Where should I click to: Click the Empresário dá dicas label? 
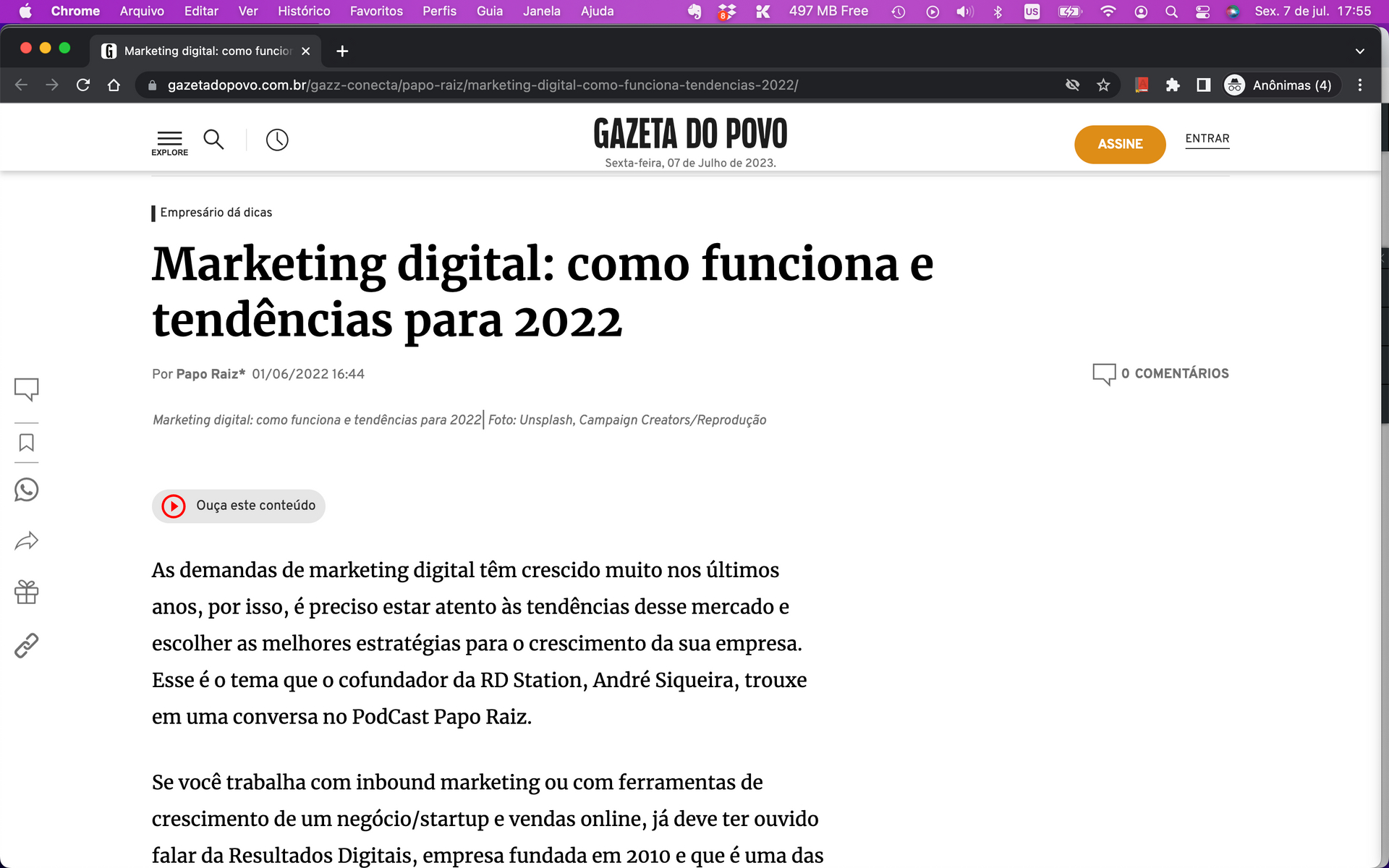tap(216, 213)
